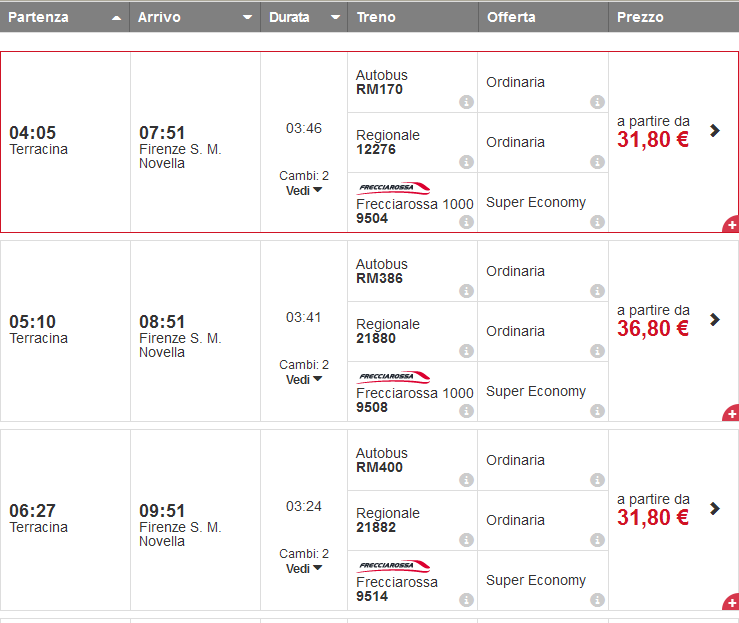Expand Vedi changes for 05:10 trip
Viewport: 739px width, 623px height.
tap(304, 380)
